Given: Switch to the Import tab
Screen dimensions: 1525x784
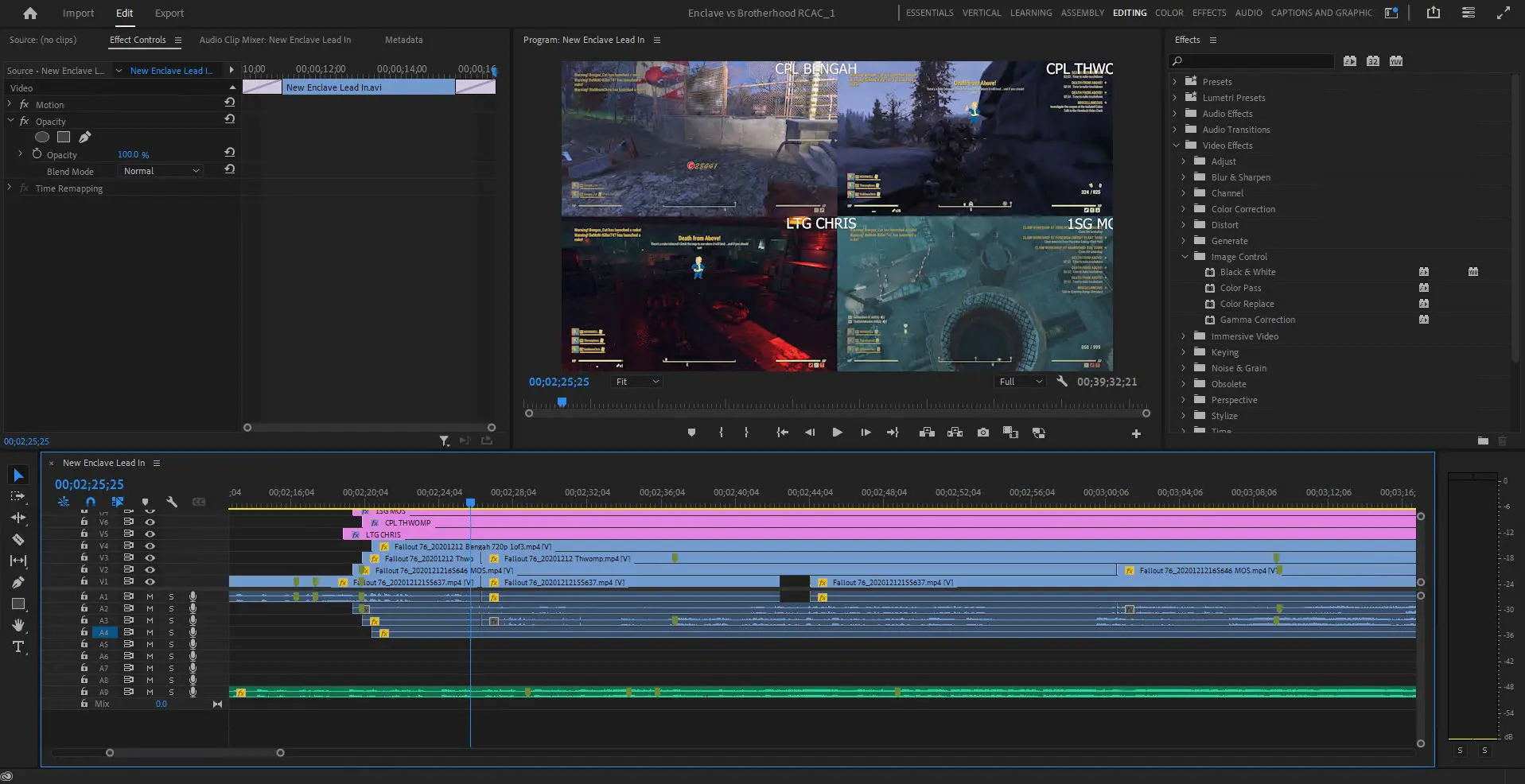Looking at the screenshot, I should [78, 13].
